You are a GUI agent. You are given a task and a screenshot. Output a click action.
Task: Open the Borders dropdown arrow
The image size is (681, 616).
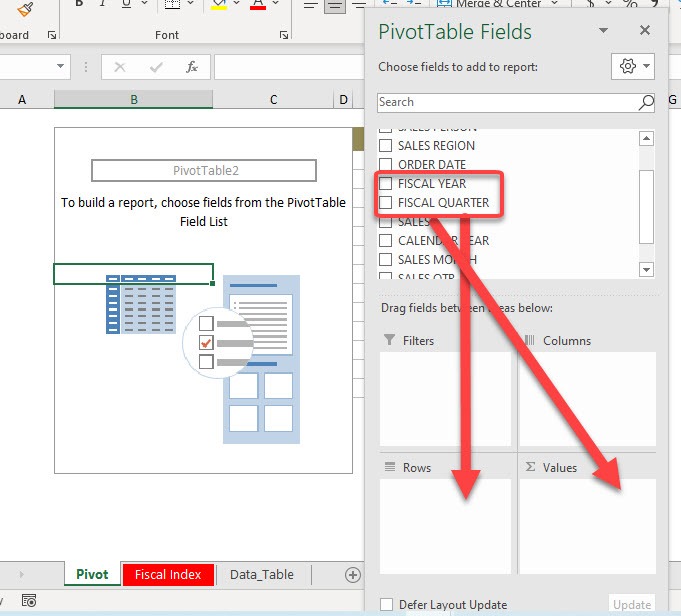tap(190, 3)
